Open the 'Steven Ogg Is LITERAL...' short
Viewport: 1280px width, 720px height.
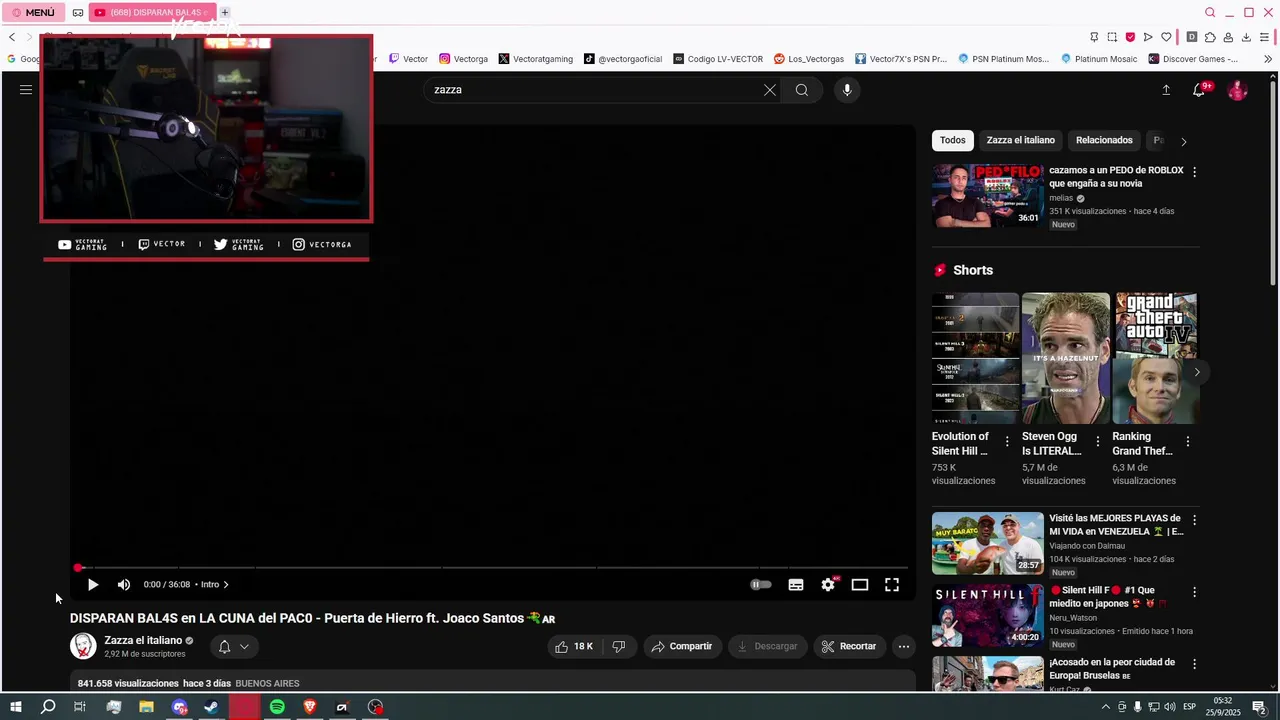click(x=1066, y=358)
